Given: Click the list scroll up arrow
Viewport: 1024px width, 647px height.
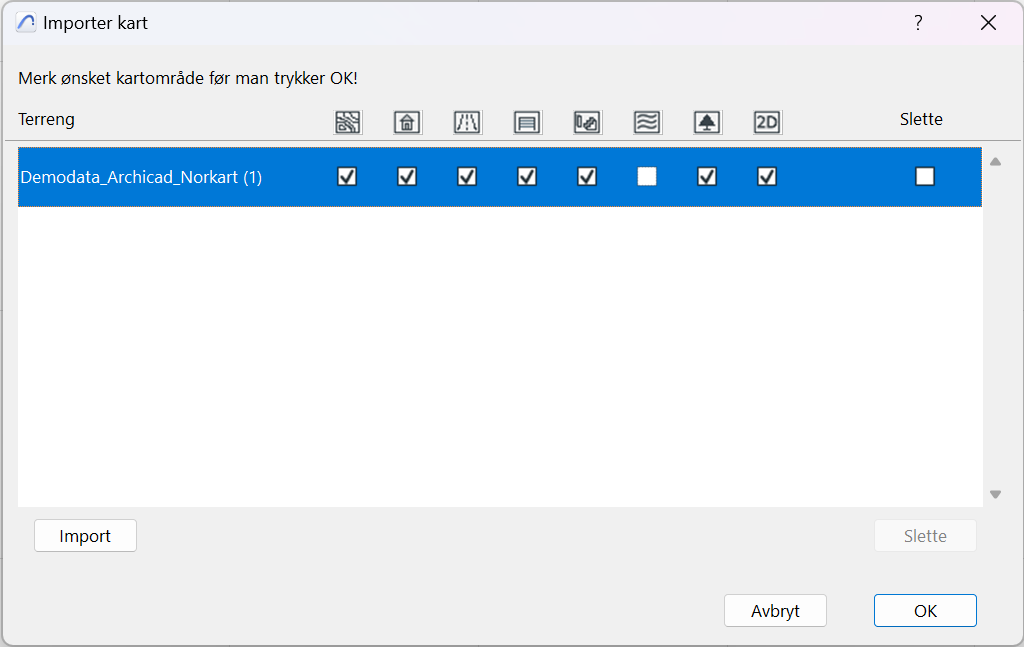Looking at the screenshot, I should 995,162.
